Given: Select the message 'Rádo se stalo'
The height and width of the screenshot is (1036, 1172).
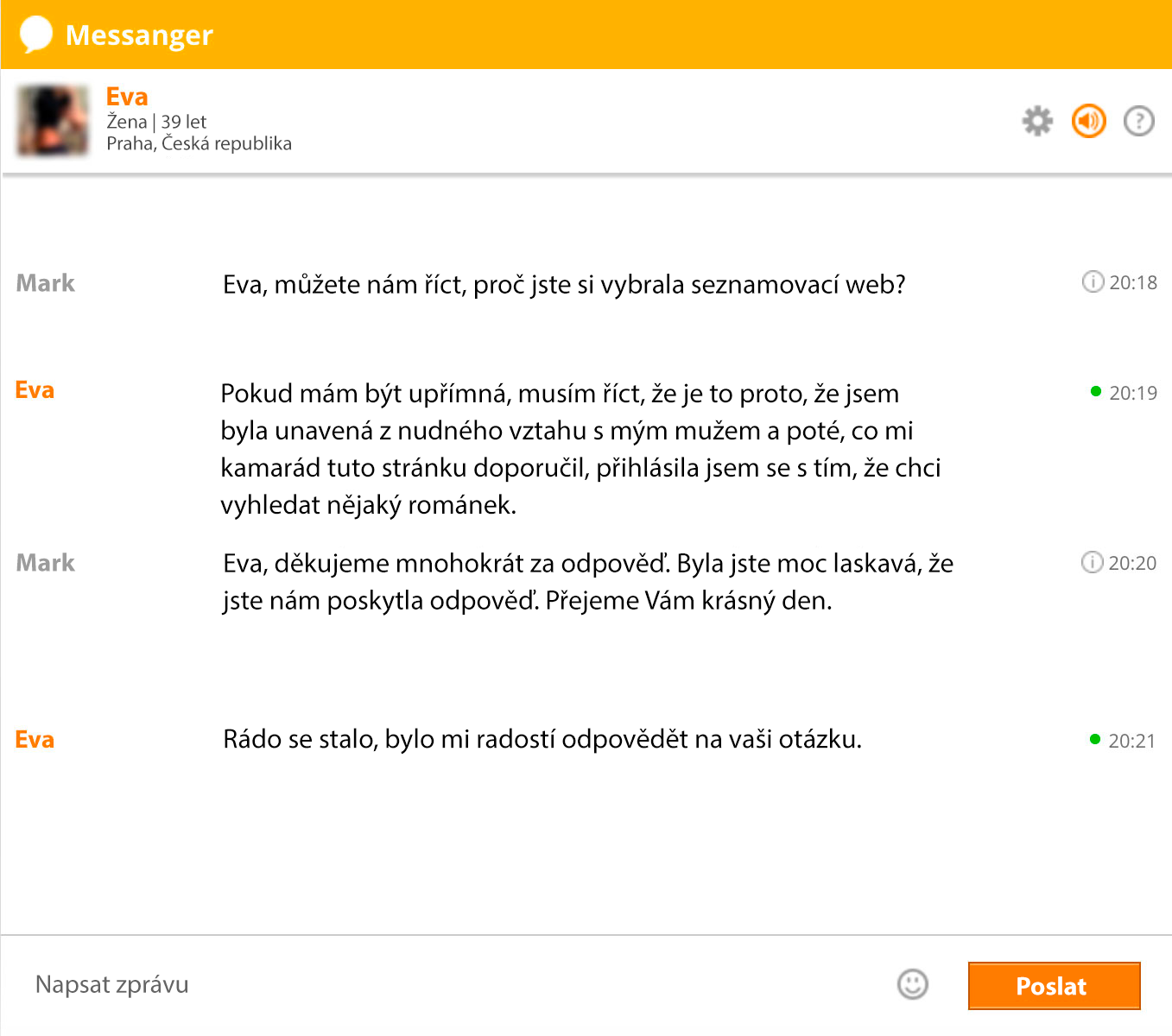Looking at the screenshot, I should 542,739.
